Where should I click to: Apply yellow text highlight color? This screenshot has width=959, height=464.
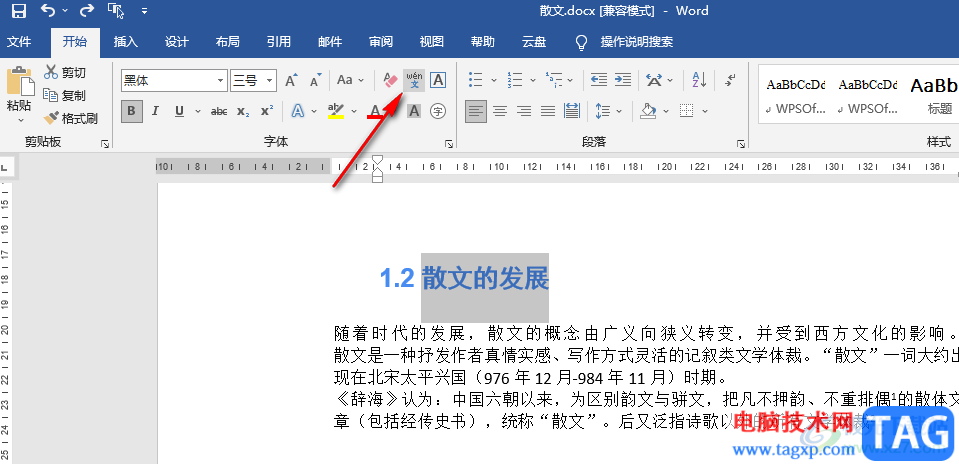pos(335,111)
